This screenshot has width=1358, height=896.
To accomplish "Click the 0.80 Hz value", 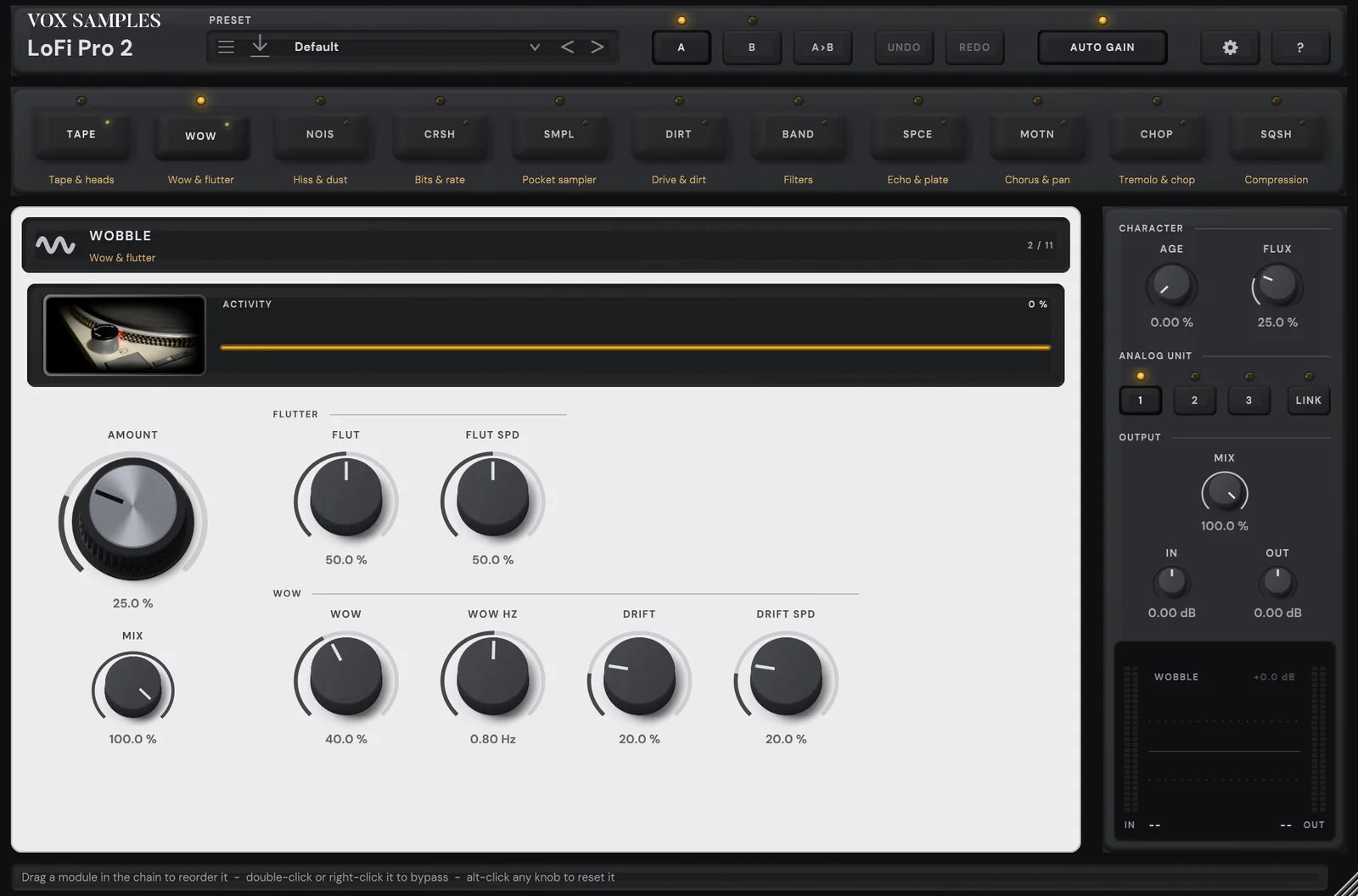I will 492,739.
